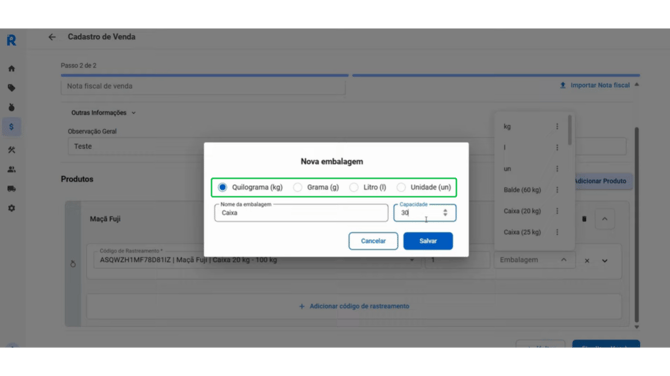The height and width of the screenshot is (376, 670).
Task: Choose l from the packaging list
Action: (x=505, y=147)
